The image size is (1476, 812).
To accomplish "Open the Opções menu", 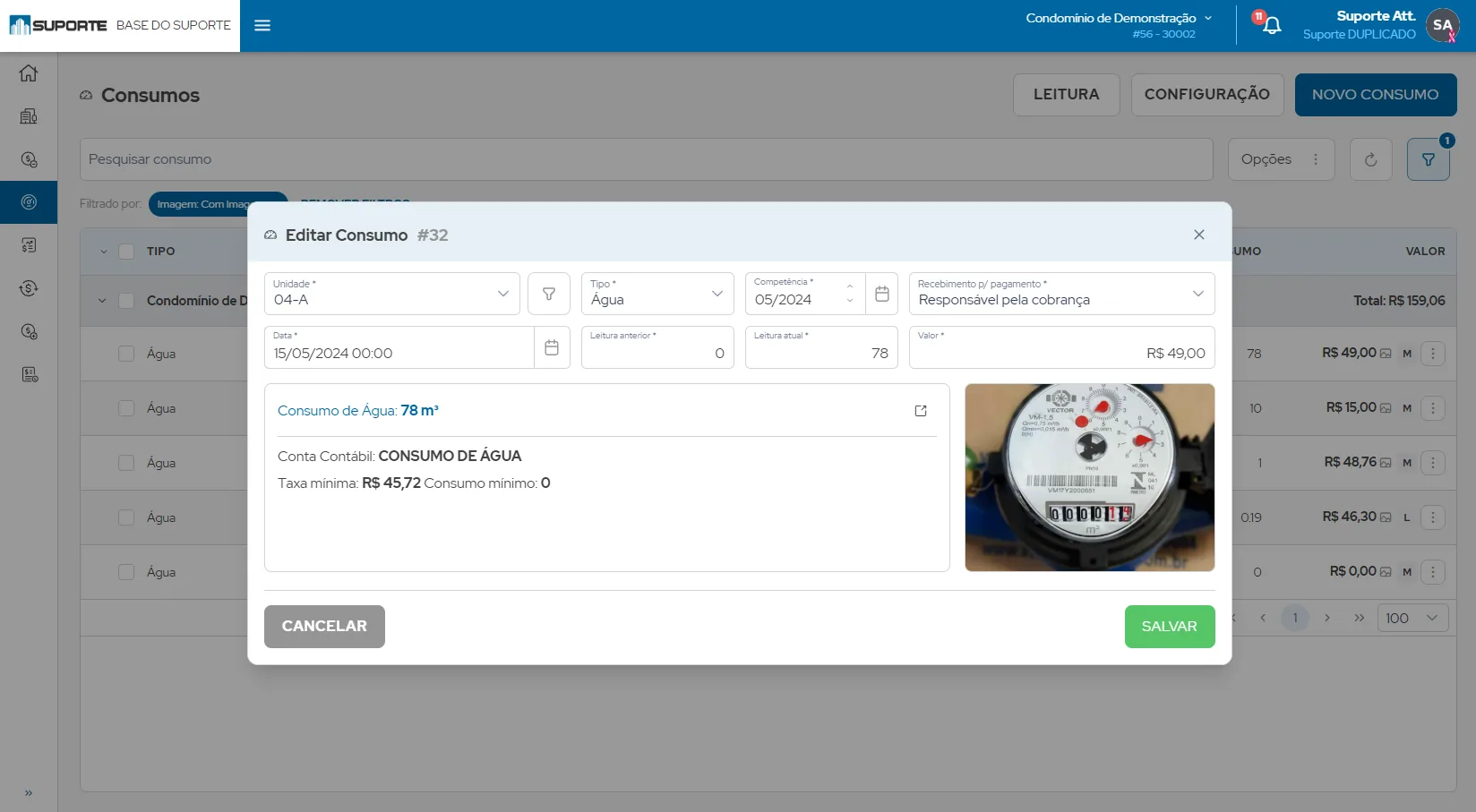I will 1281,159.
